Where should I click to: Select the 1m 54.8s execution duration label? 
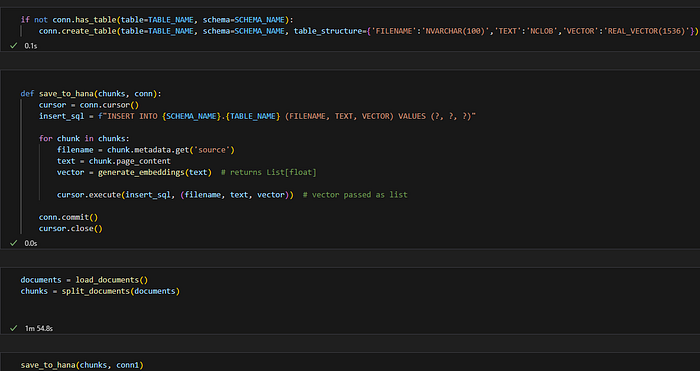pyautogui.click(x=39, y=328)
